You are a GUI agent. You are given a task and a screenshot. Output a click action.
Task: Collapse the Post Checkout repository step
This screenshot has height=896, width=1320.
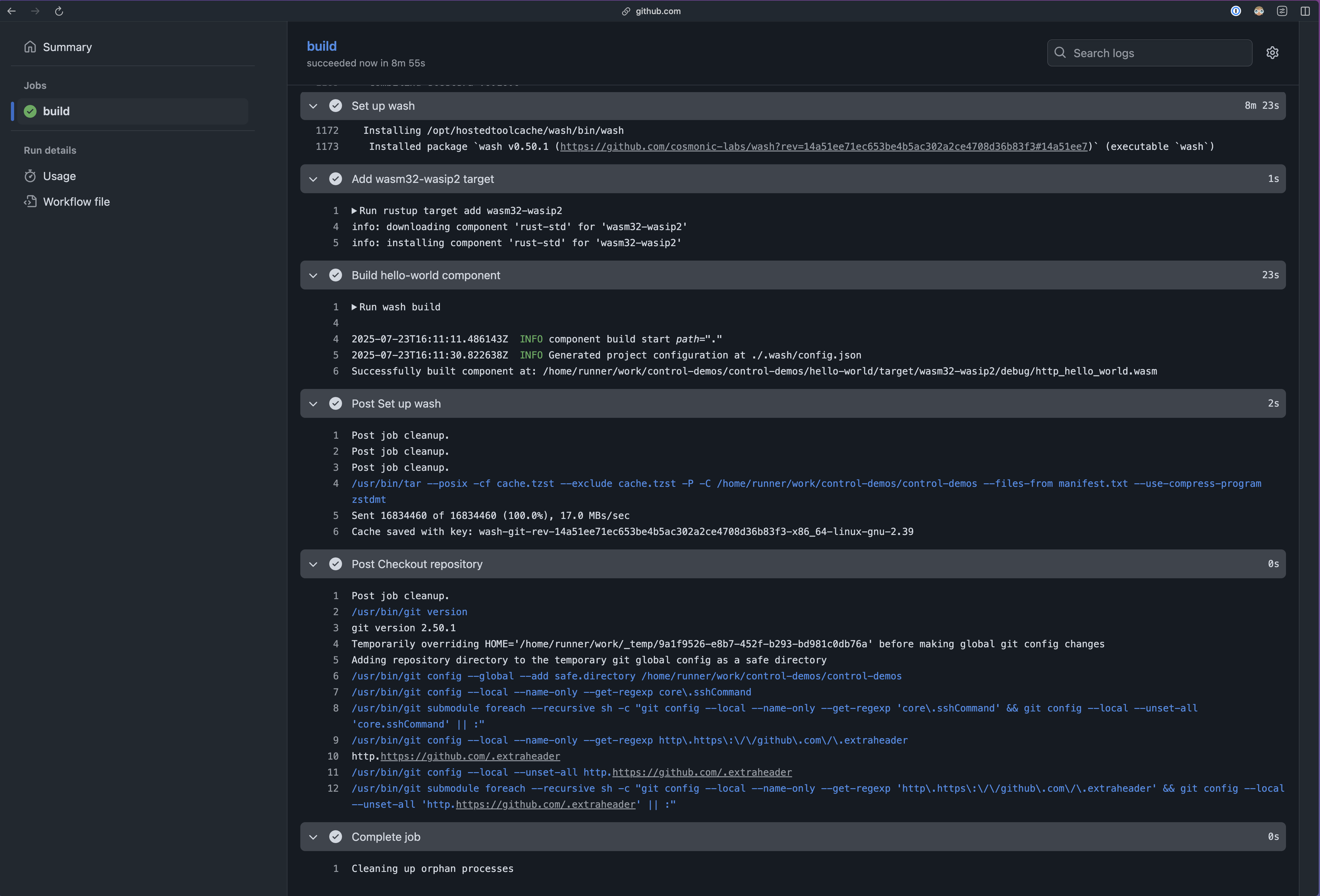coord(313,564)
